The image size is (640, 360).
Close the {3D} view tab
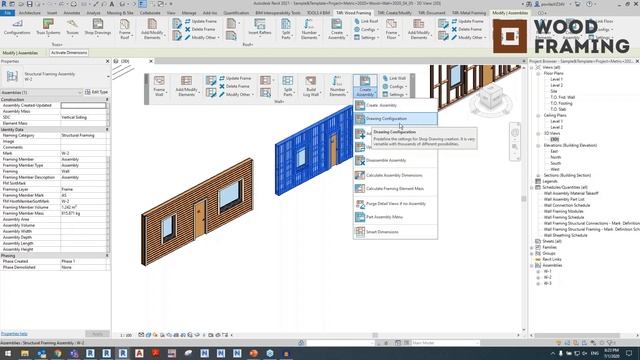(151, 61)
